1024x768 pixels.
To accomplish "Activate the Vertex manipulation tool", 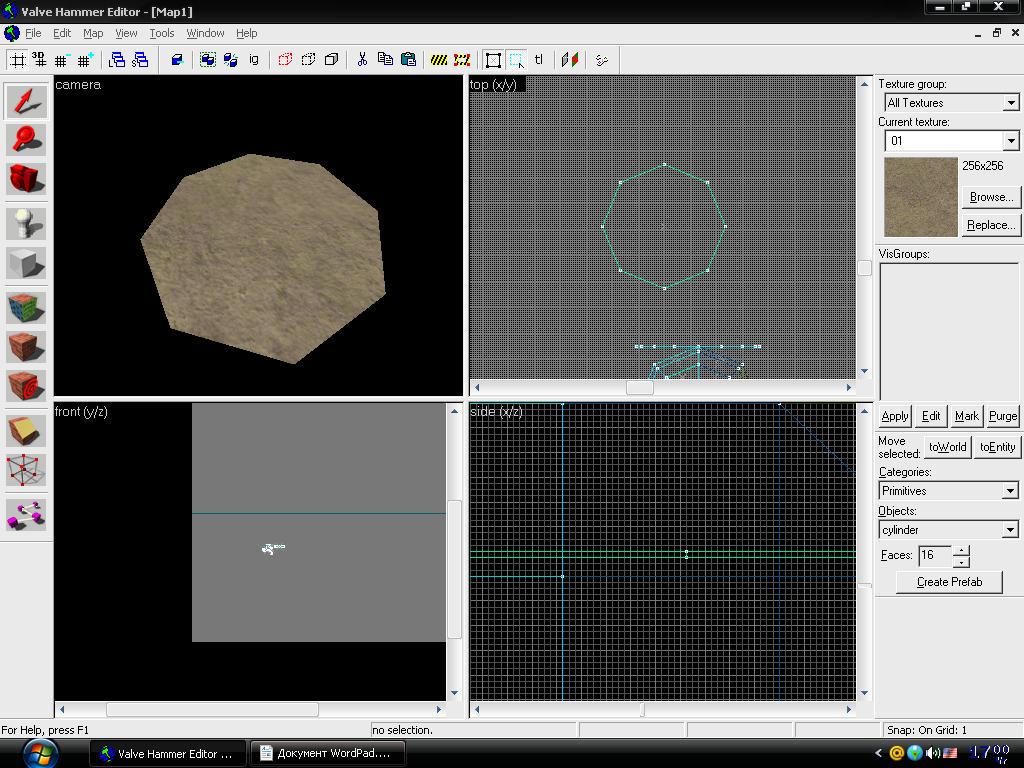I will [x=26, y=470].
